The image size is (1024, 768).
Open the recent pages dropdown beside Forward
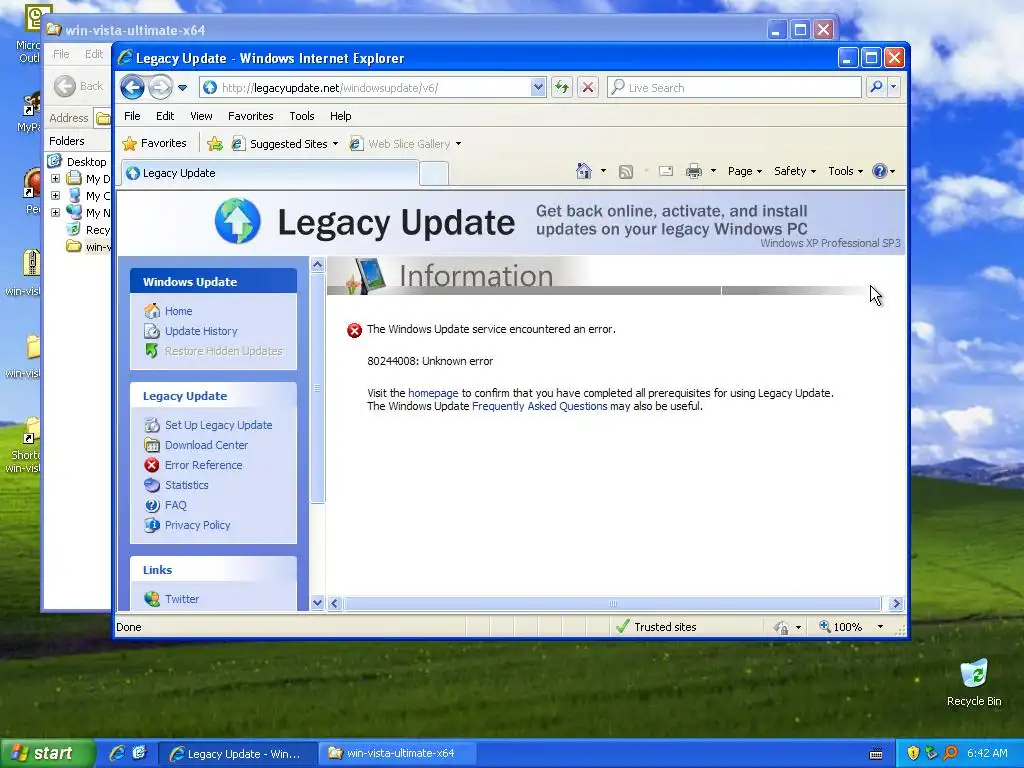click(182, 88)
